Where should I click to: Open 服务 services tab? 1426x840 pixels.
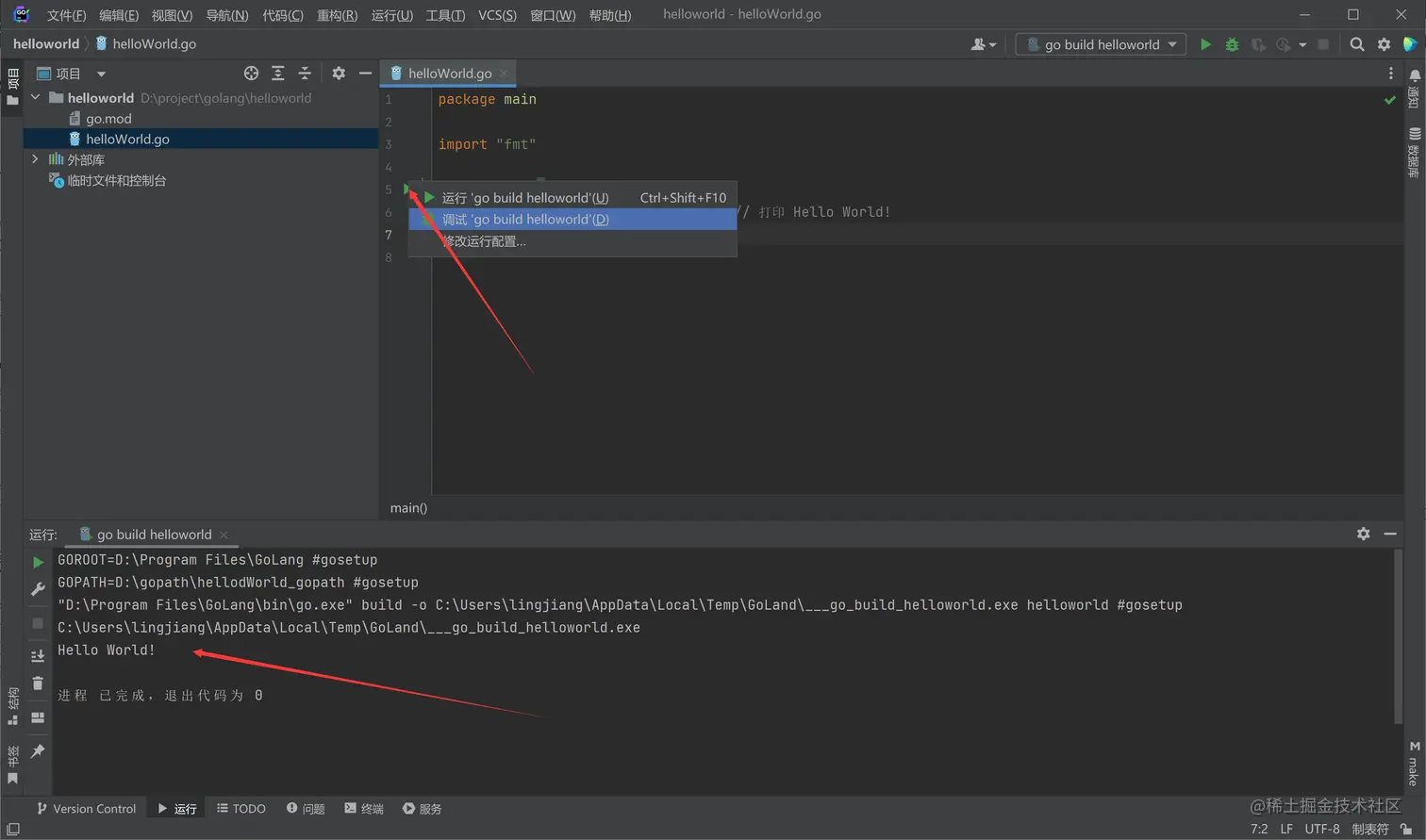point(423,809)
